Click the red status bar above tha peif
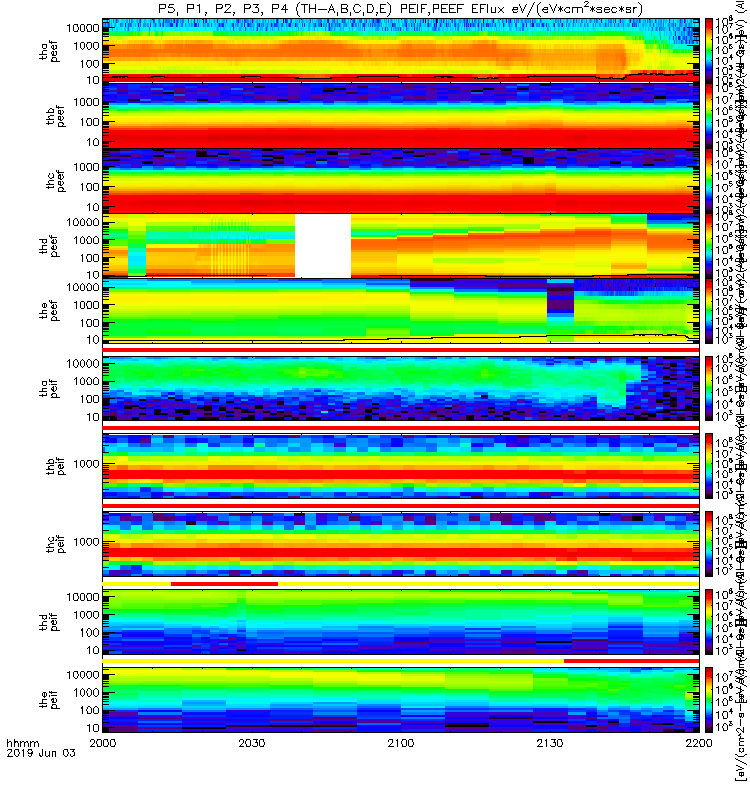The height and width of the screenshot is (800, 750). (401, 350)
